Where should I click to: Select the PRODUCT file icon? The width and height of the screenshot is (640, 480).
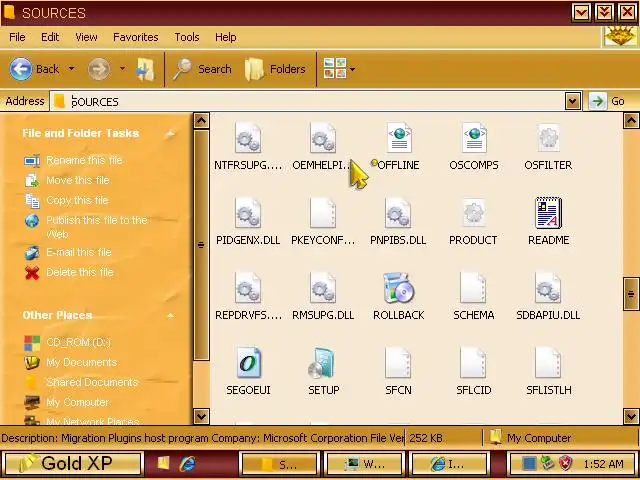(473, 213)
